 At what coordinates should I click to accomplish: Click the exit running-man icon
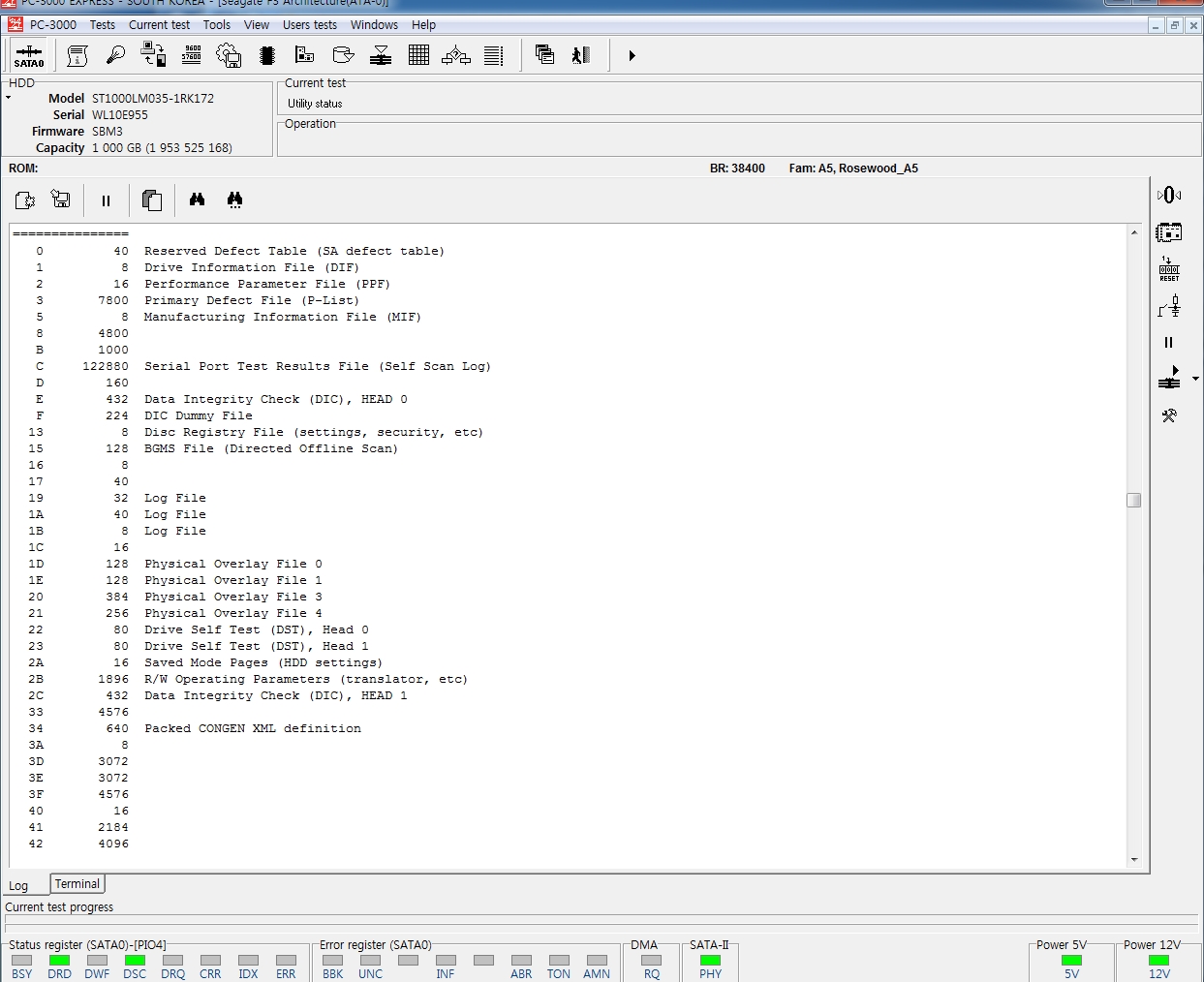(581, 56)
